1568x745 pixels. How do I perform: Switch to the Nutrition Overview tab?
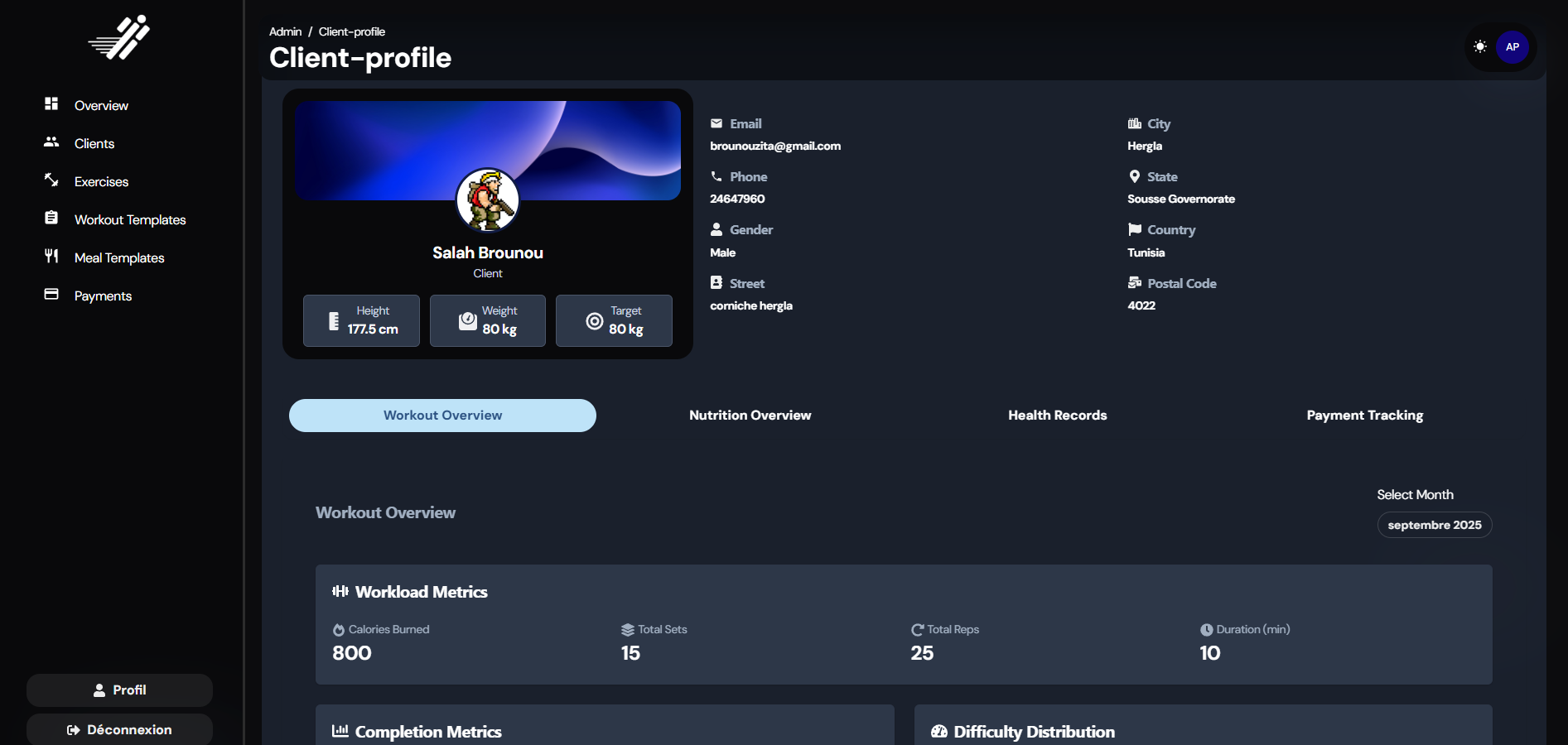point(750,415)
